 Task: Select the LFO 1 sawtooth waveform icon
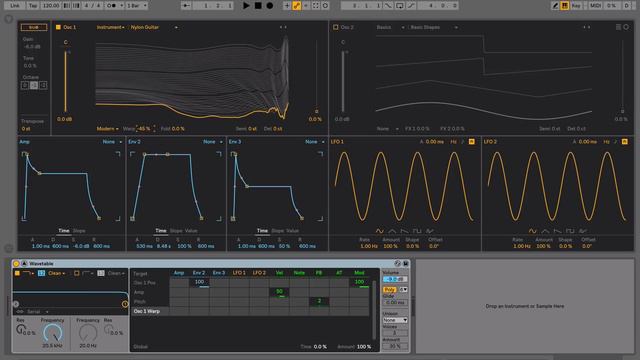point(404,231)
